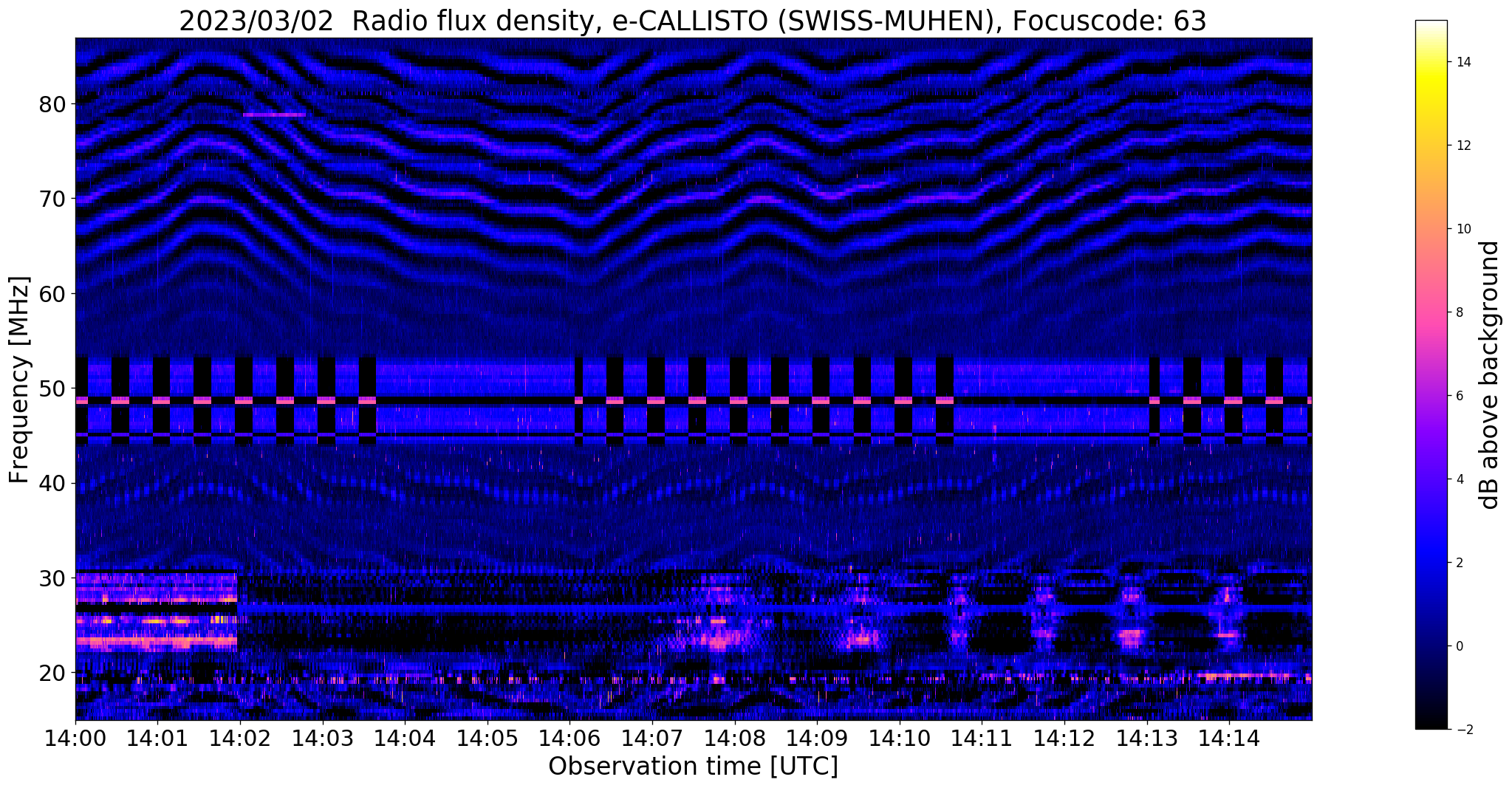Click the 14:01 time tick label
The height and width of the screenshot is (788, 1512).
[x=158, y=737]
